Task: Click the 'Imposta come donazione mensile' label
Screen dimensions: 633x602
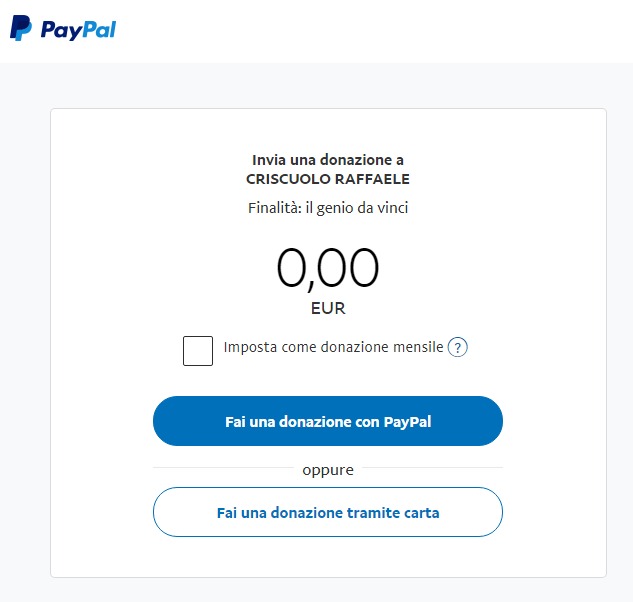Action: (333, 347)
